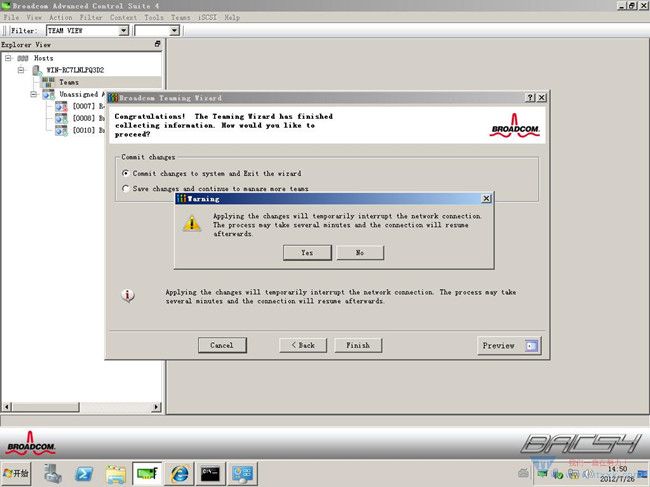Open Server Manager from the taskbar
The image size is (650, 487).
coord(53,473)
